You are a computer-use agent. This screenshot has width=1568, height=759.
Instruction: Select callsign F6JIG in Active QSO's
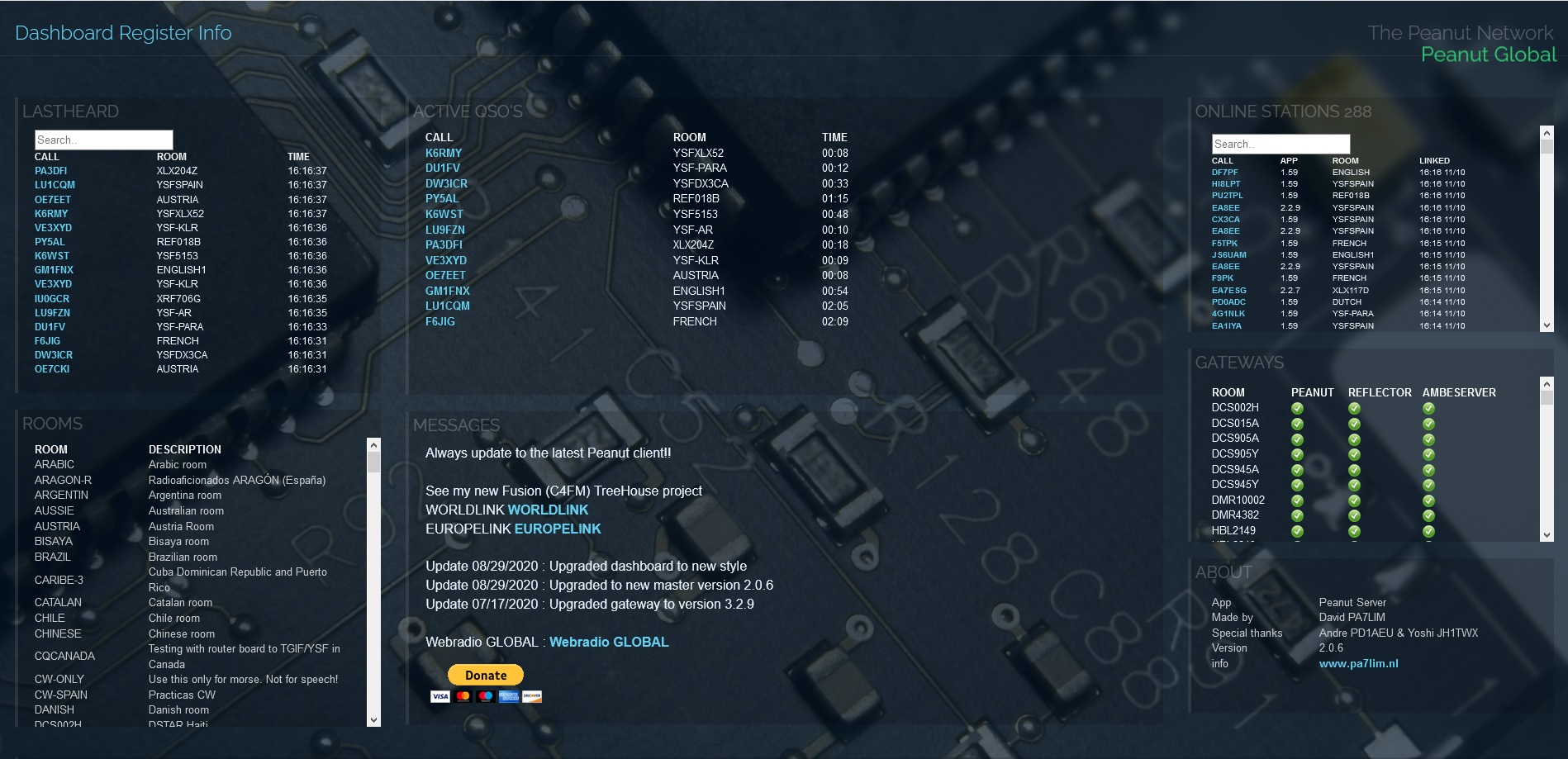click(440, 322)
